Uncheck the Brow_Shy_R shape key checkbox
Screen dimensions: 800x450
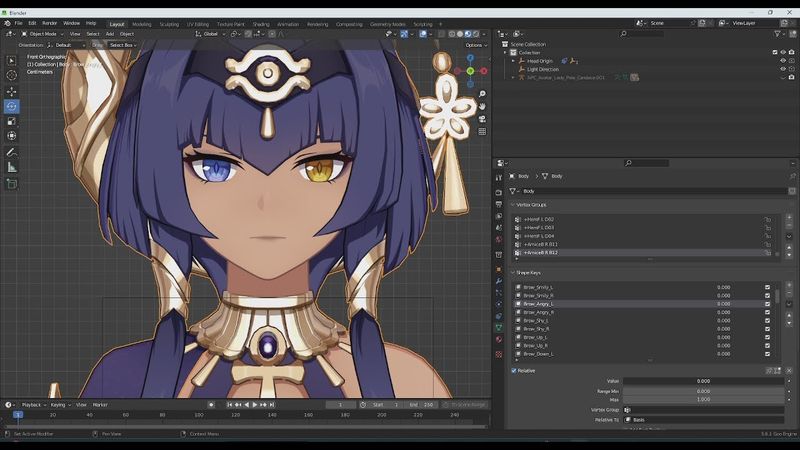tap(767, 329)
